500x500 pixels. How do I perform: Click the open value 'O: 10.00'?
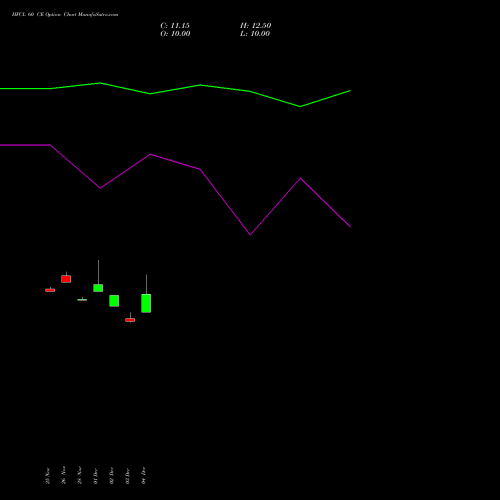[175, 34]
